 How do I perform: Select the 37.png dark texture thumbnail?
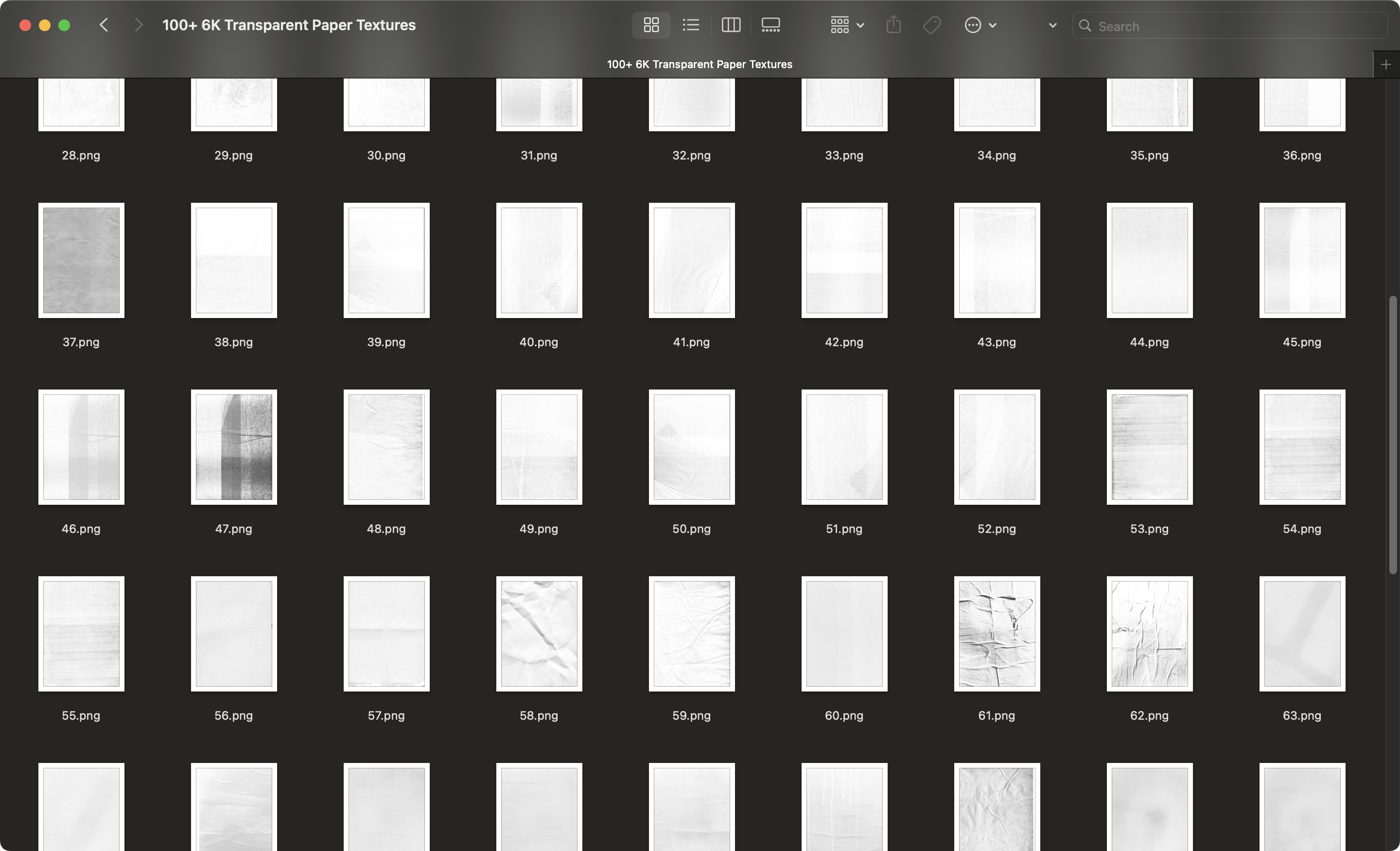(81, 260)
